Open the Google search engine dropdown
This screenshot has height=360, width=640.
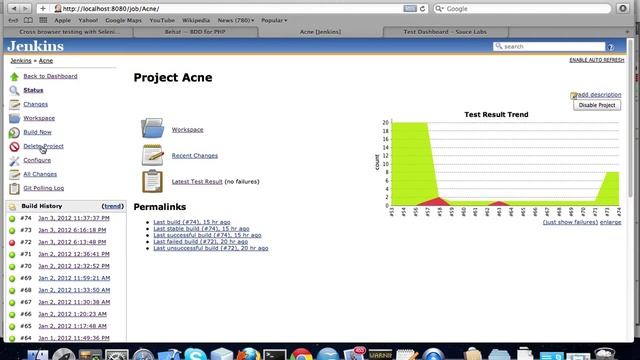pos(440,9)
